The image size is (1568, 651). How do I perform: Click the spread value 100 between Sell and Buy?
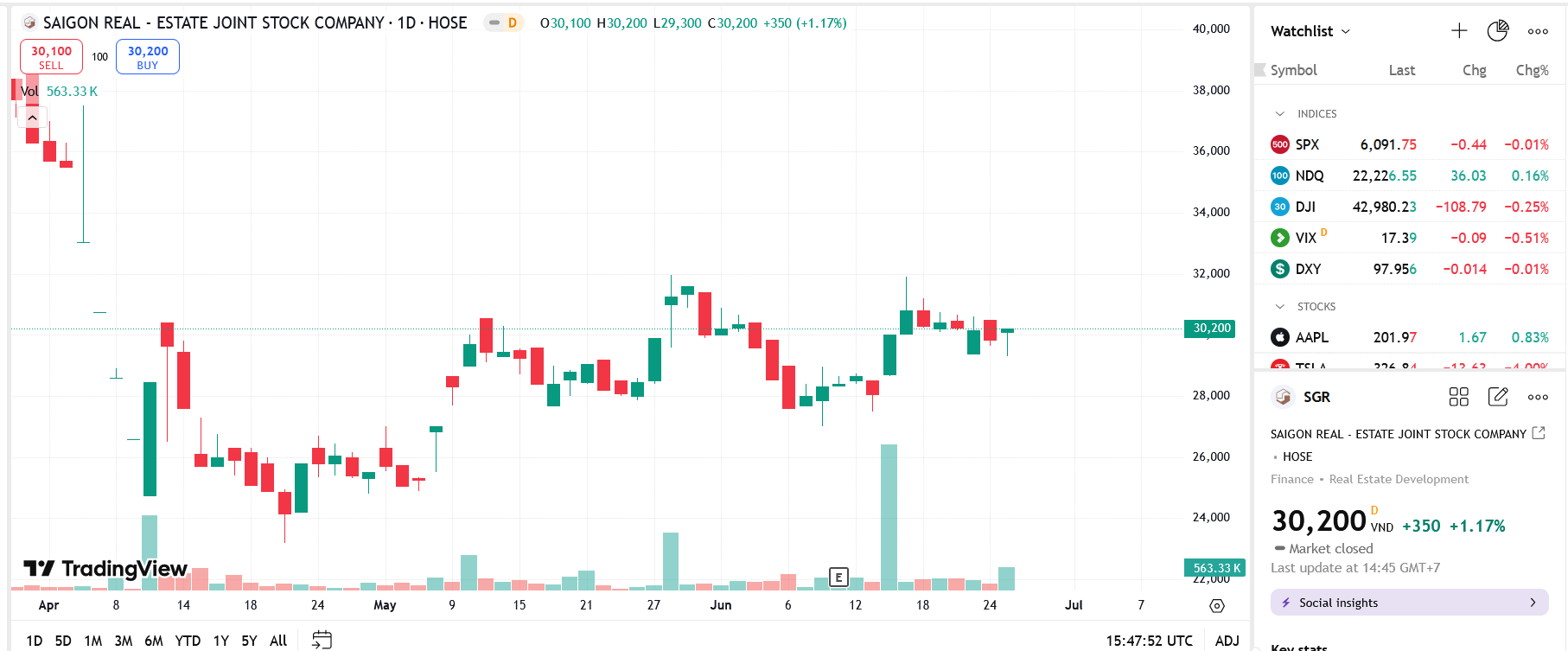pyautogui.click(x=99, y=57)
